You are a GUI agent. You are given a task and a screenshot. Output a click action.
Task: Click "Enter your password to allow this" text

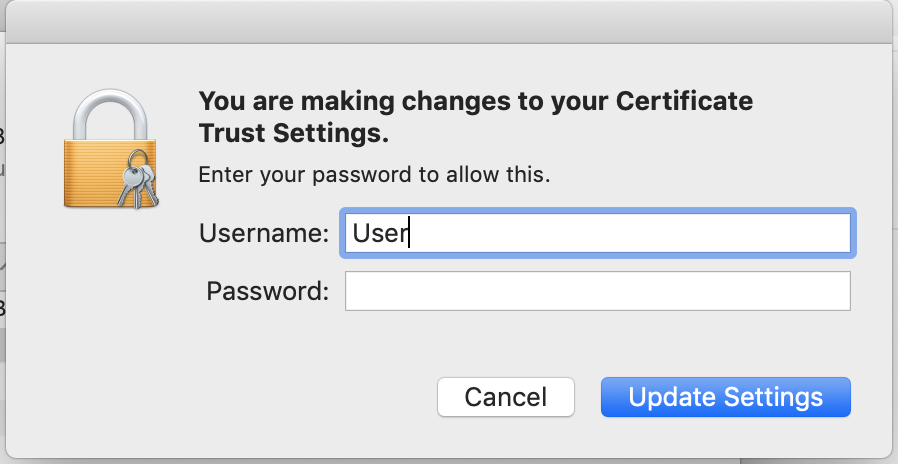374,174
